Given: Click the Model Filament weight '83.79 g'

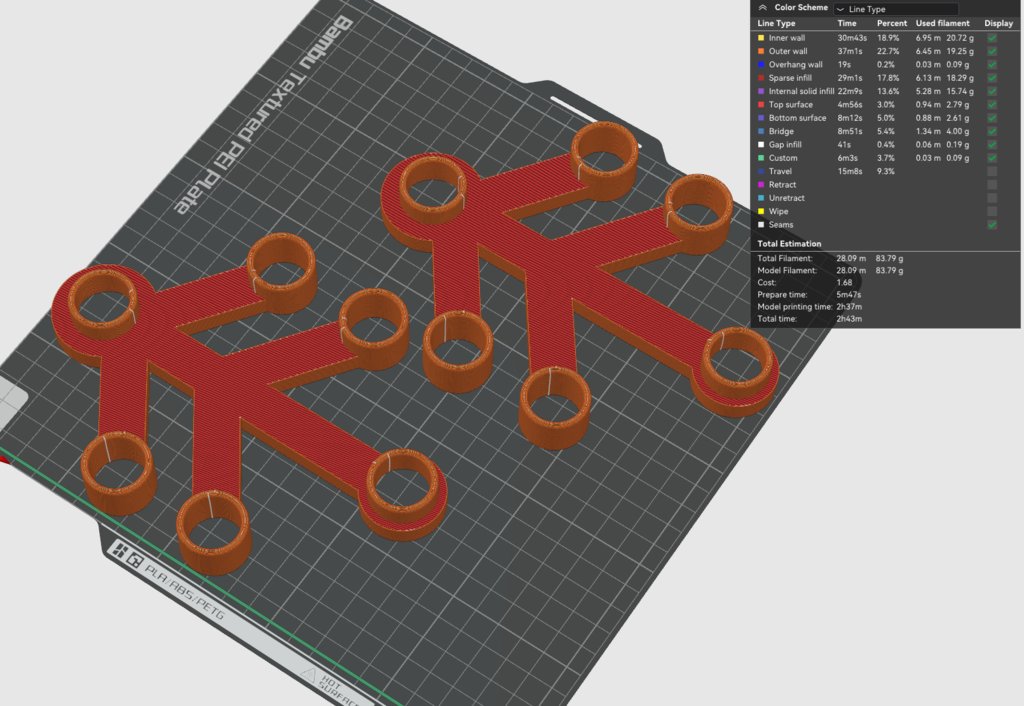Looking at the screenshot, I should pos(889,270).
